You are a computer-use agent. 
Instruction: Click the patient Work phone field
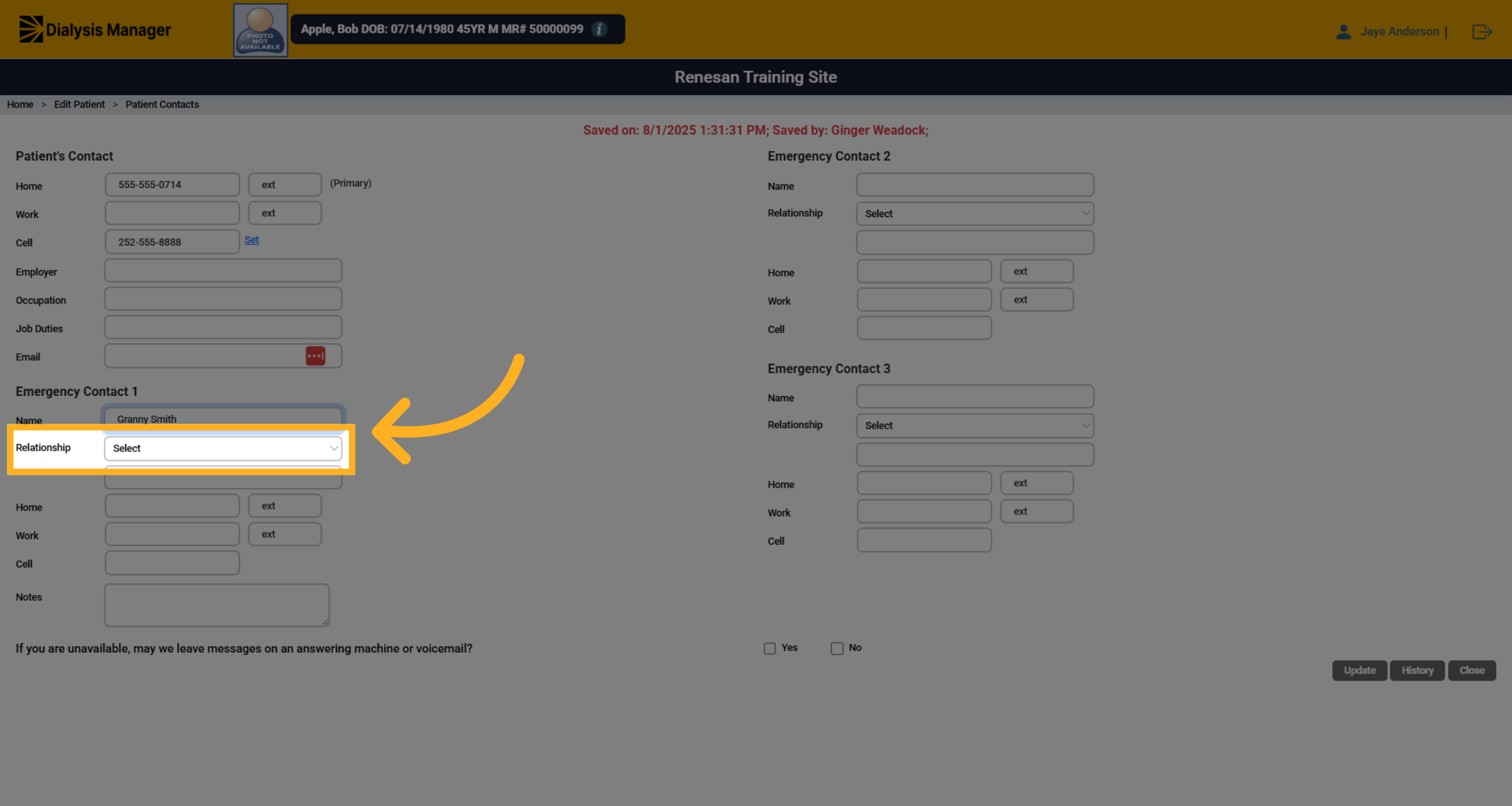pos(172,213)
